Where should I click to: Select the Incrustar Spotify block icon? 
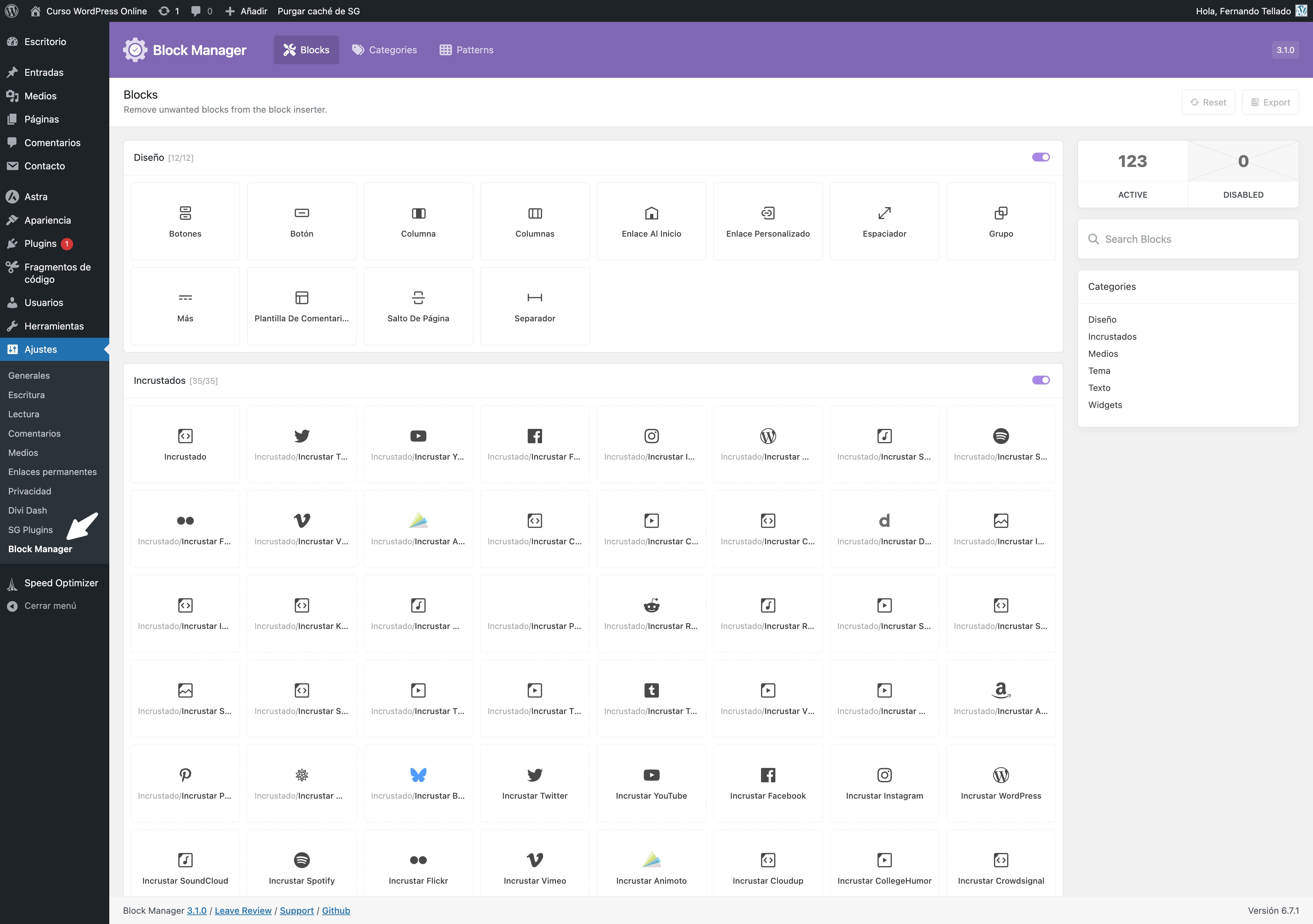[301, 859]
